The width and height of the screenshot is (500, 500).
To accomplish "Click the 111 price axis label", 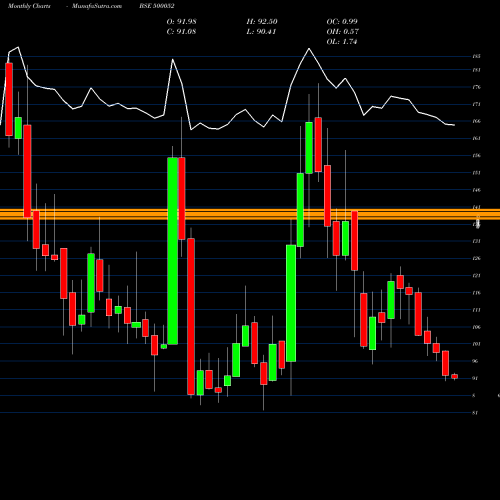I will (x=476, y=310).
